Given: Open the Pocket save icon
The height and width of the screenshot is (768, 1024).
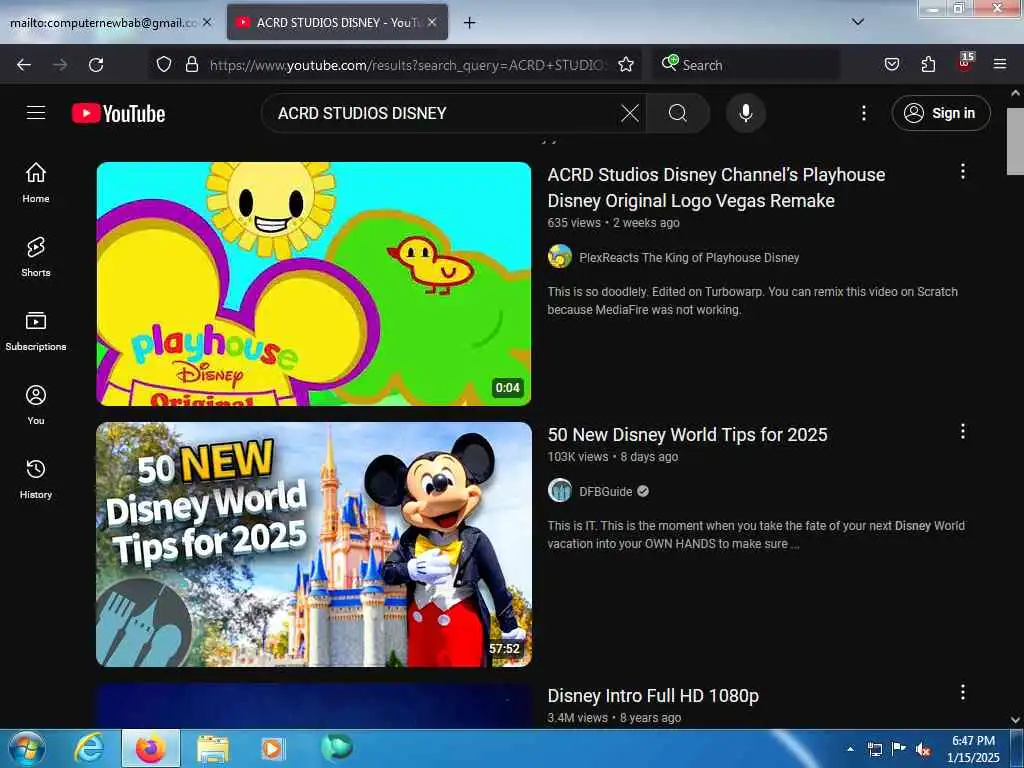Looking at the screenshot, I should click(891, 64).
